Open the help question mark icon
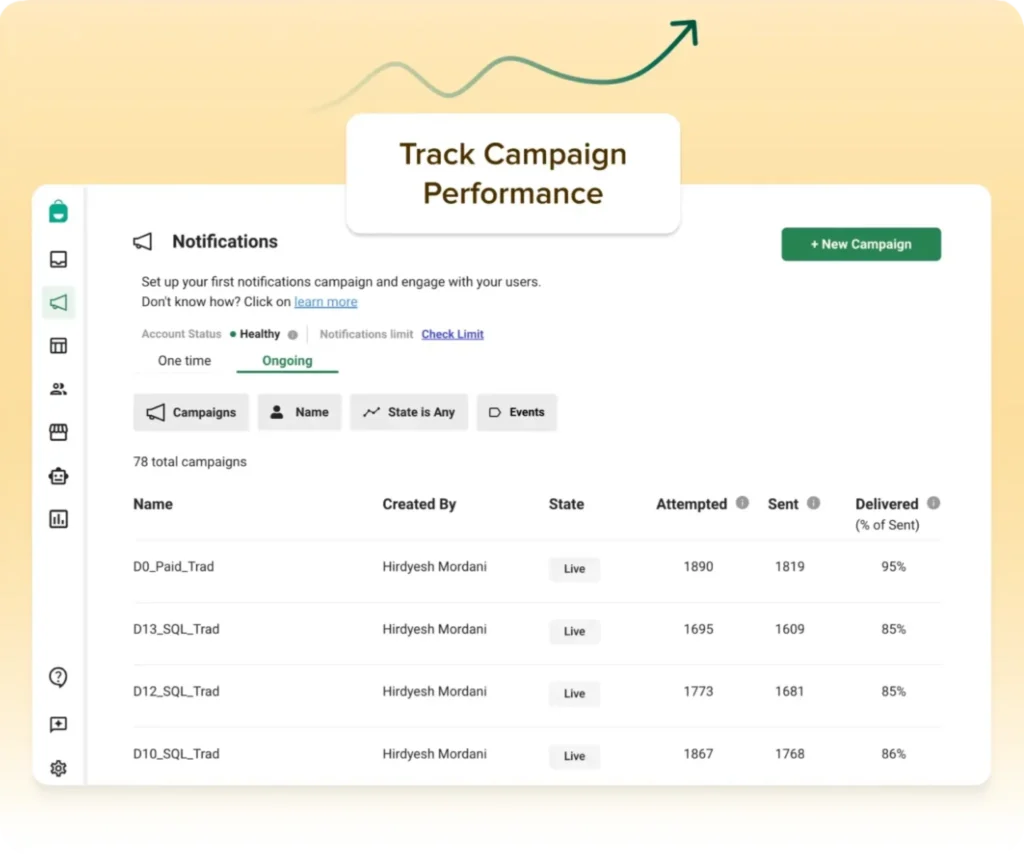 pyautogui.click(x=58, y=677)
